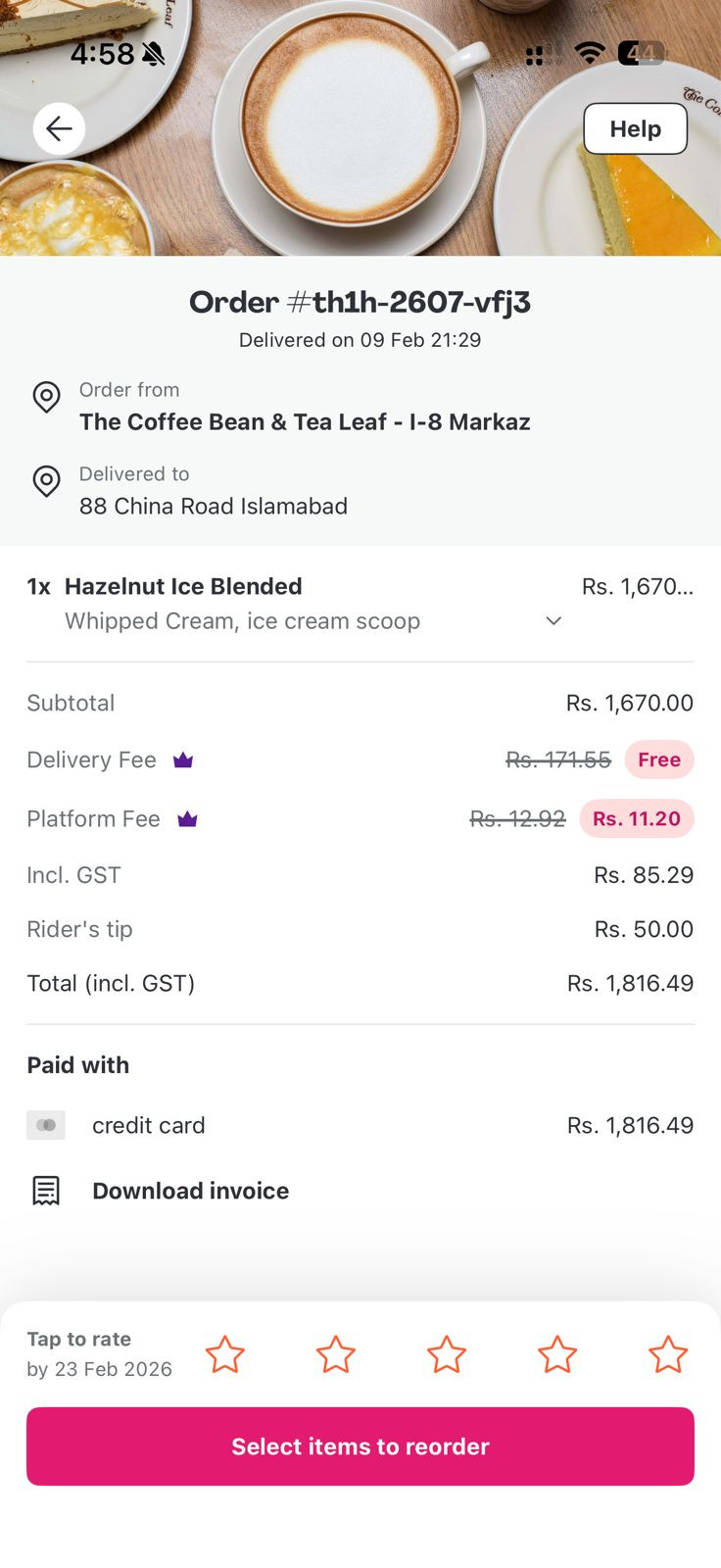The image size is (721, 1568).
Task: Tap the Delivery Fee crown icon
Action: pos(183,759)
